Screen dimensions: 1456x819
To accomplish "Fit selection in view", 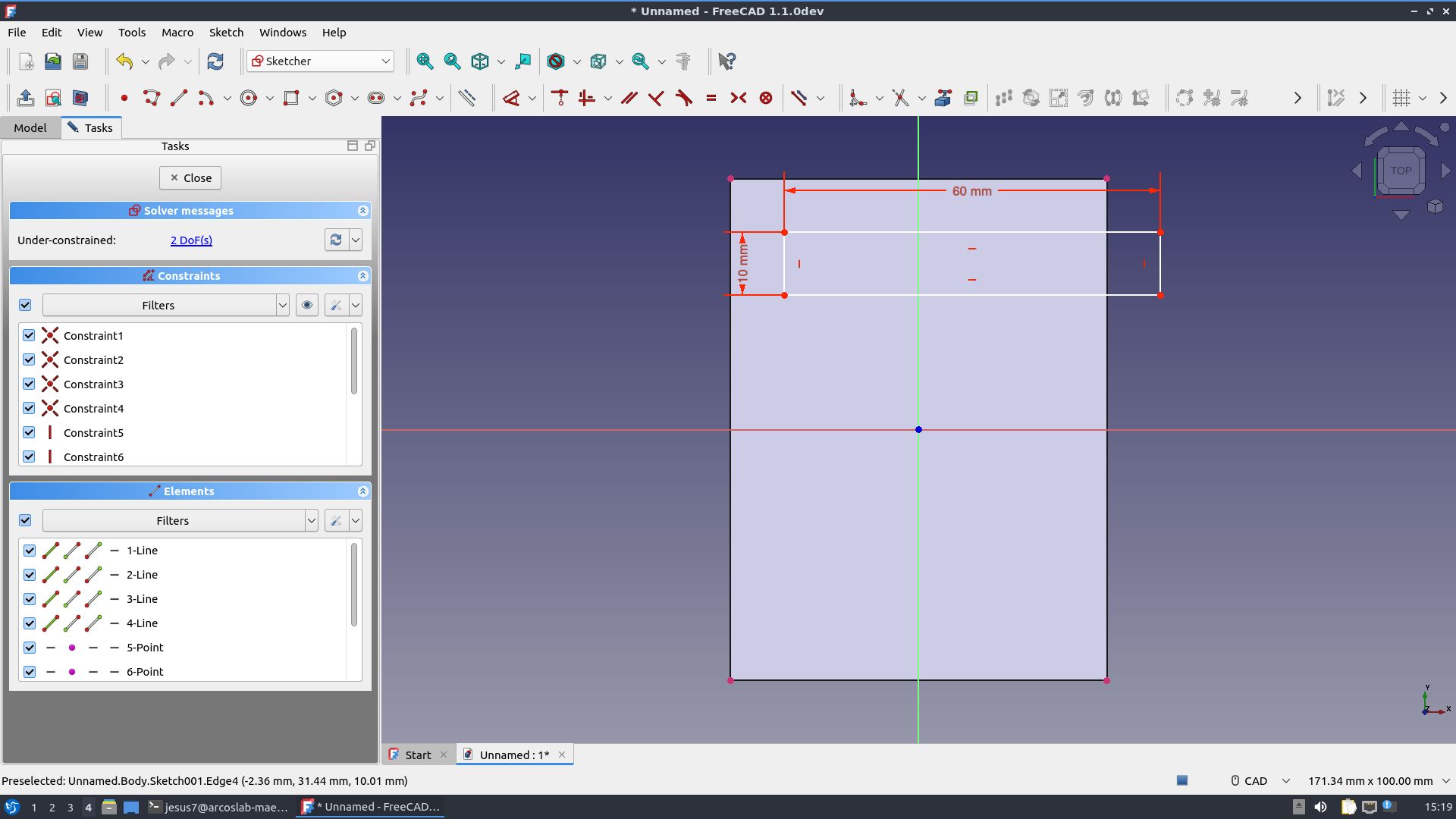I will pos(452,61).
